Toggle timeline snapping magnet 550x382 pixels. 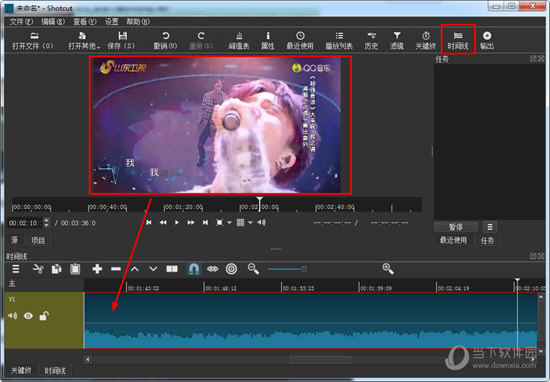tap(194, 269)
